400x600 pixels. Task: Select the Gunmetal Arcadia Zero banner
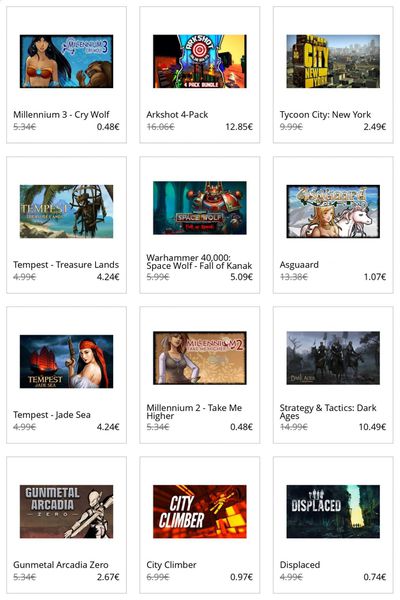tap(66, 511)
